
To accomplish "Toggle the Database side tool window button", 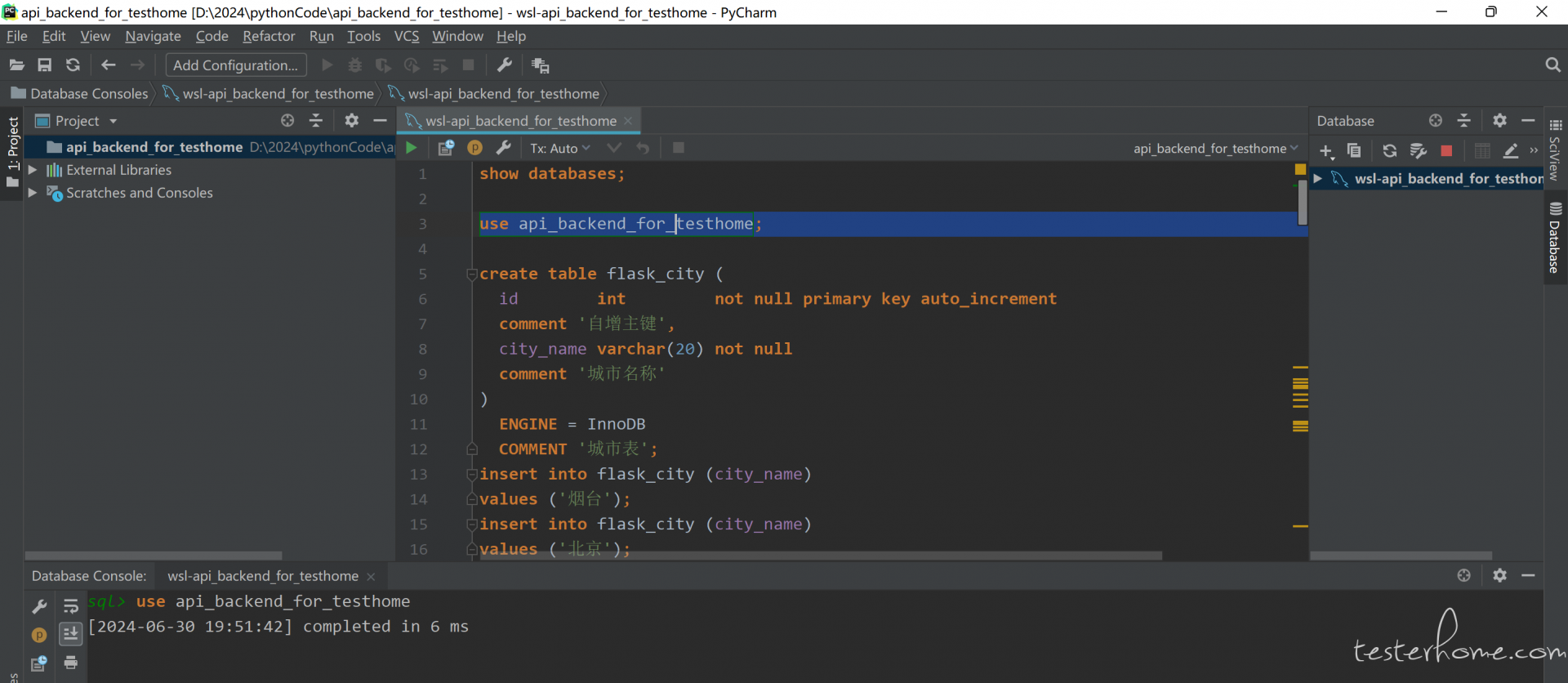I will [x=1555, y=239].
